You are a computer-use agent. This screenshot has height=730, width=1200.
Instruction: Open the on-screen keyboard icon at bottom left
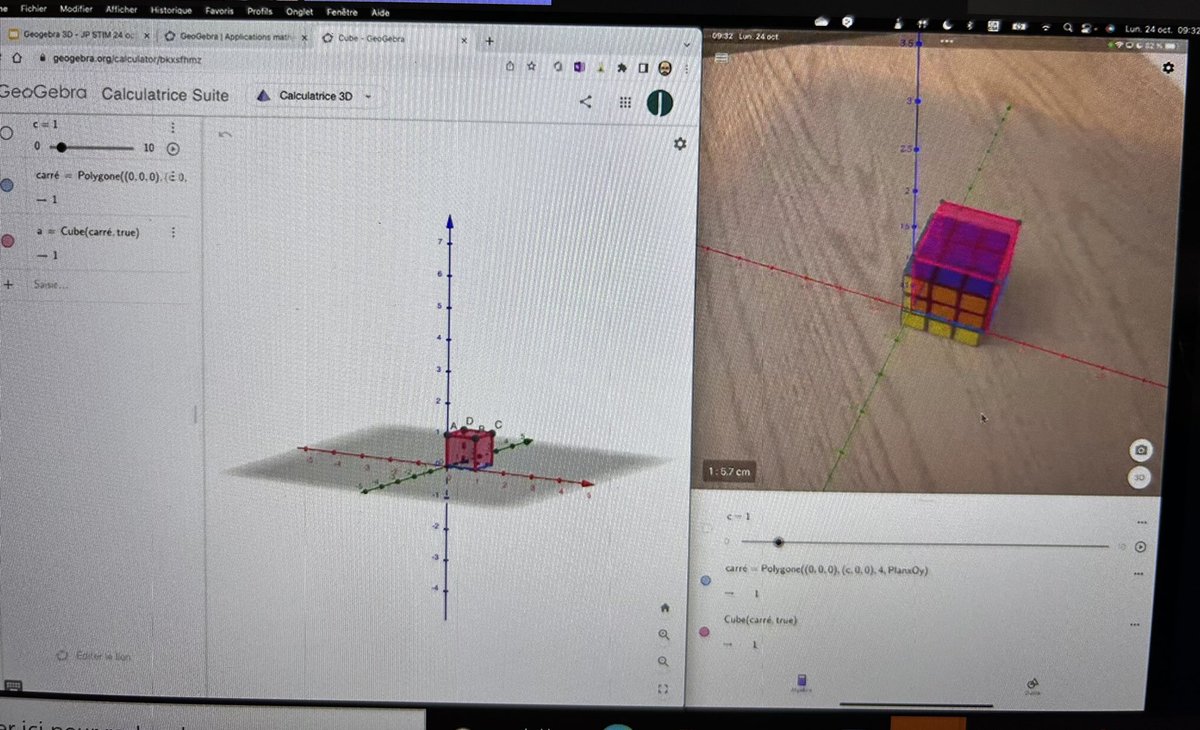click(13, 685)
